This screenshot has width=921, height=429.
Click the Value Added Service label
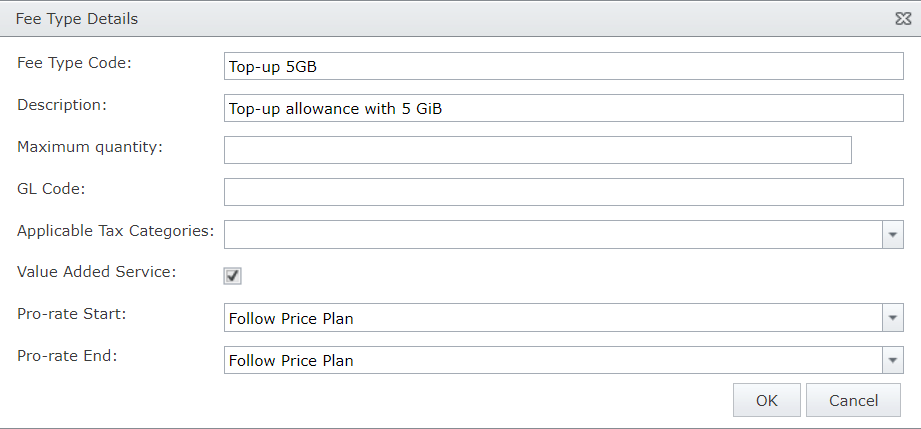[96, 272]
